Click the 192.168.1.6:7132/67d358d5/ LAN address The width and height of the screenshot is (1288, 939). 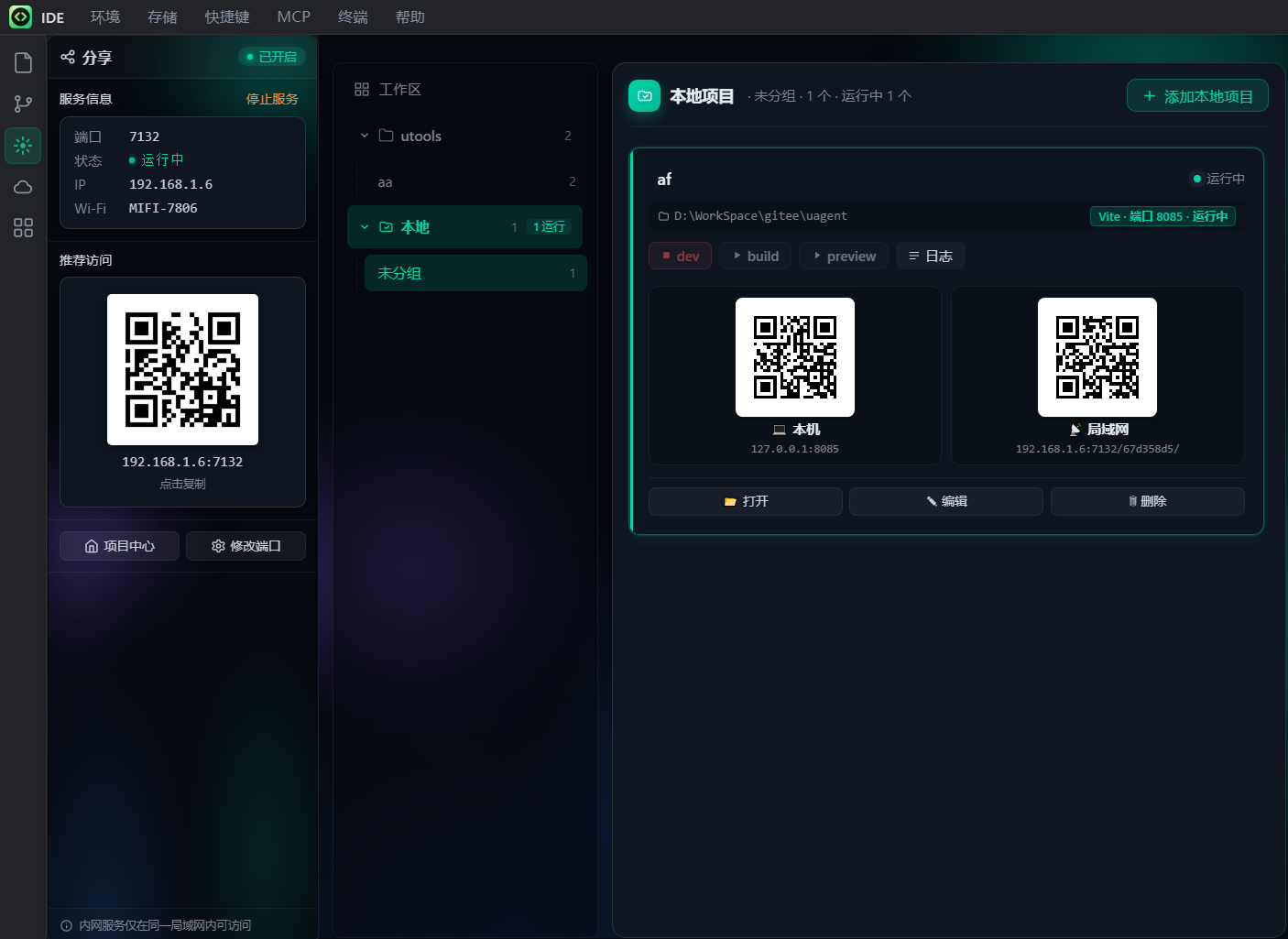[x=1097, y=449]
